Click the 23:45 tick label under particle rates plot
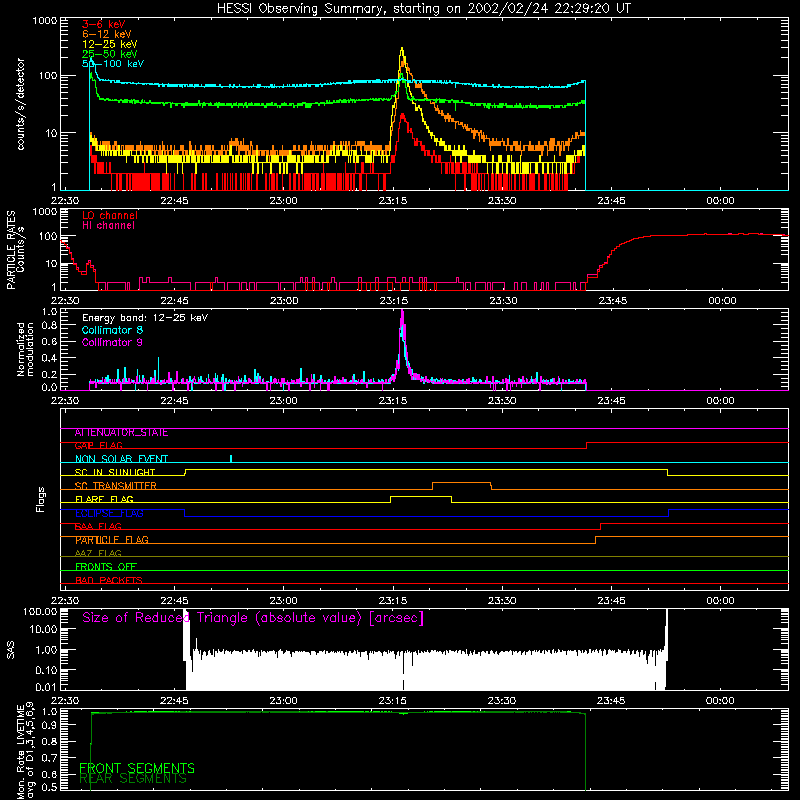Image resolution: width=800 pixels, height=800 pixels. tap(612, 301)
